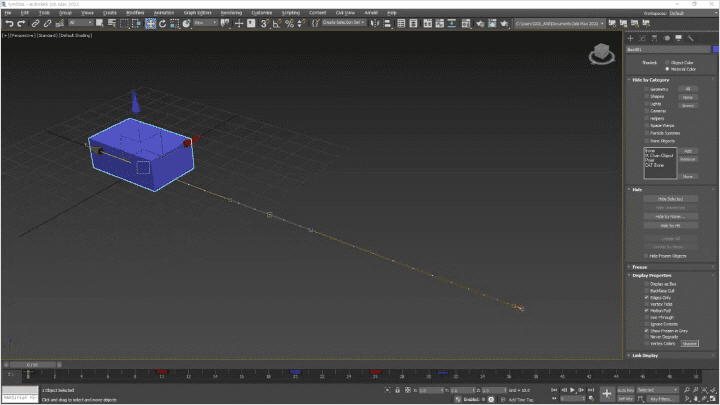The image size is (720, 405).
Task: Open the Create tab plus icon in command panel
Action: (630, 38)
